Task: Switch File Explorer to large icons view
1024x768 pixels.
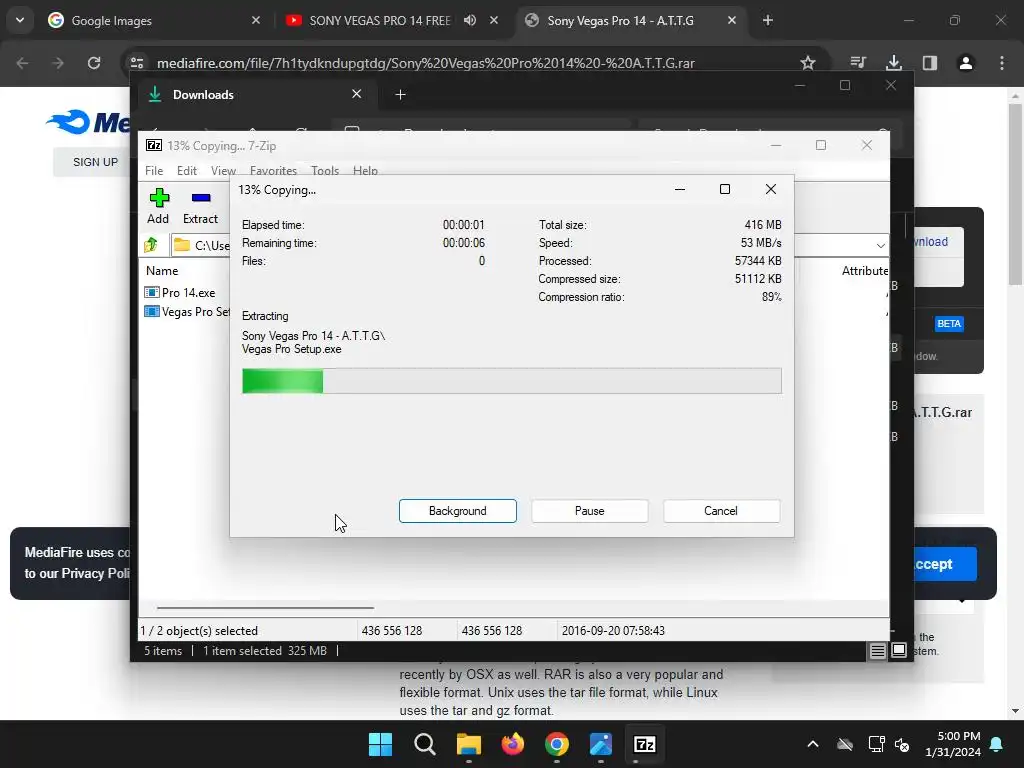Action: [x=899, y=650]
